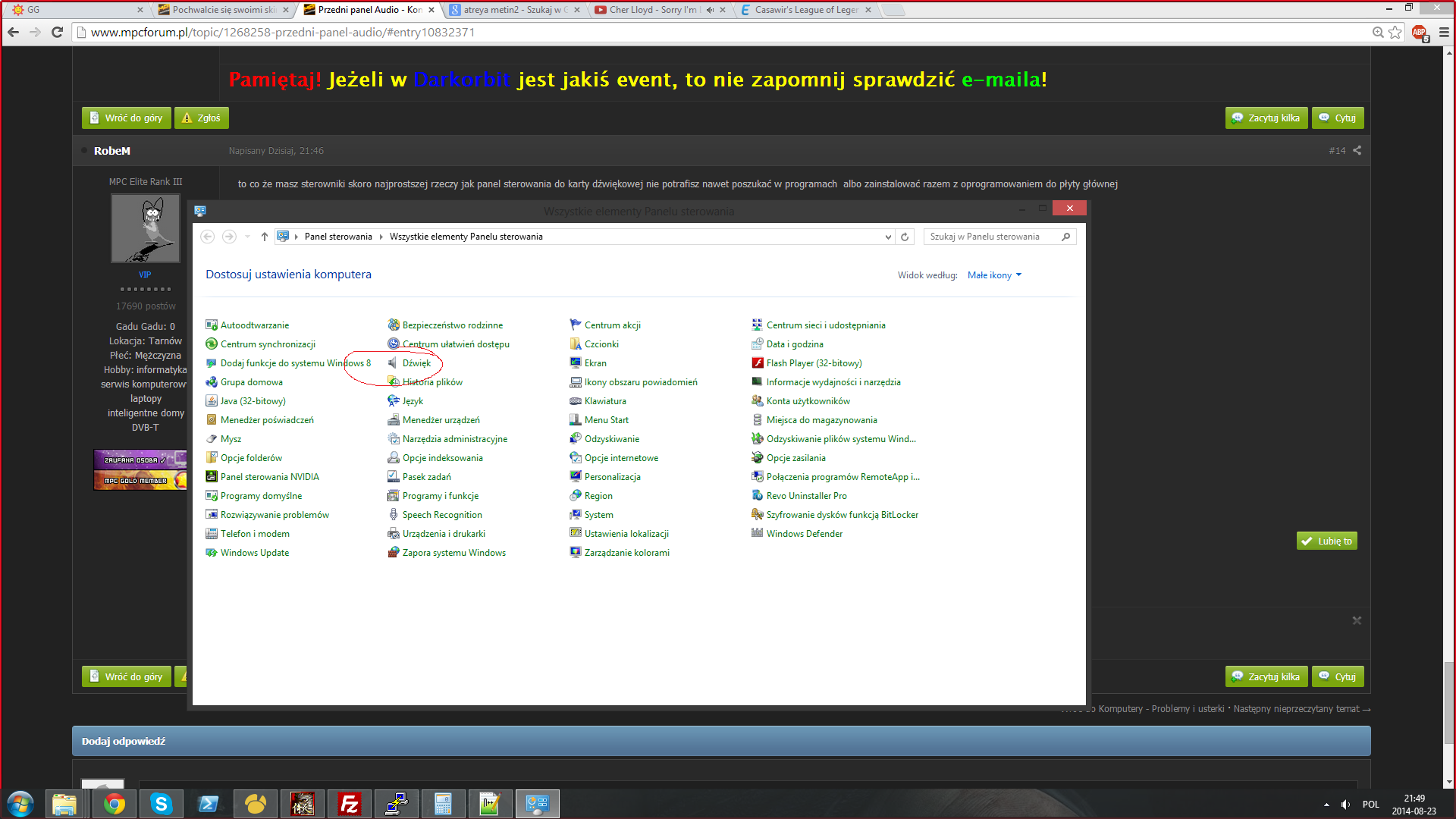
Task: Click the Panel sterowania NVIDIA icon
Action: tap(212, 477)
